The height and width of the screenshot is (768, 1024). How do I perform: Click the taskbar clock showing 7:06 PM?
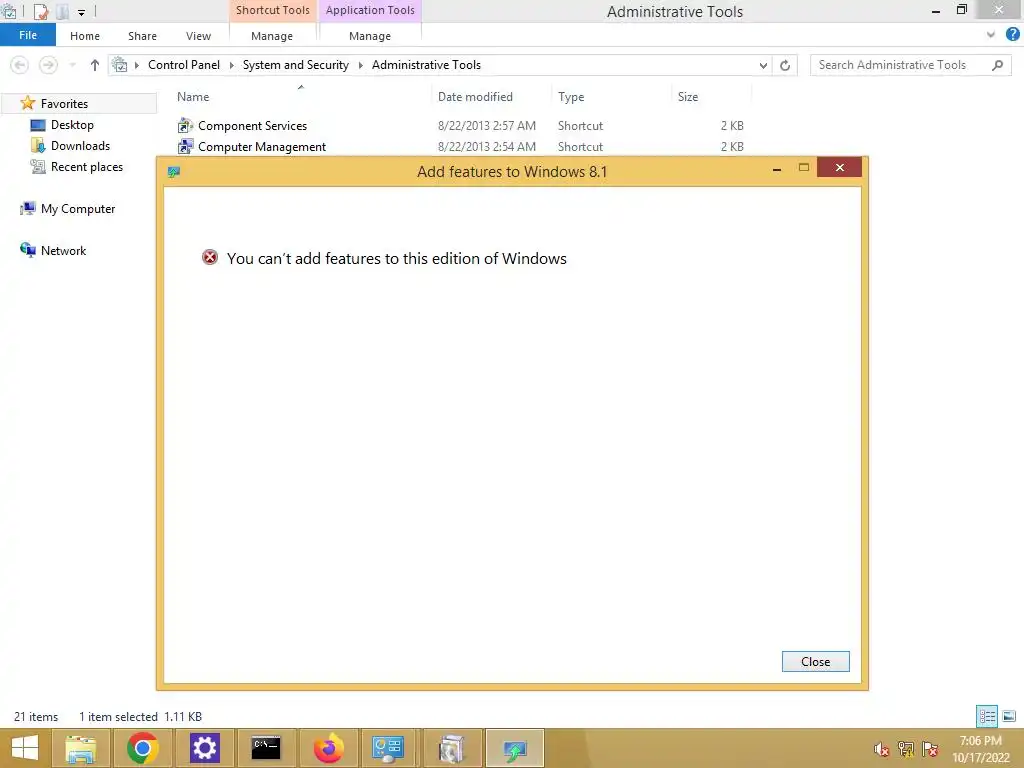click(x=980, y=749)
